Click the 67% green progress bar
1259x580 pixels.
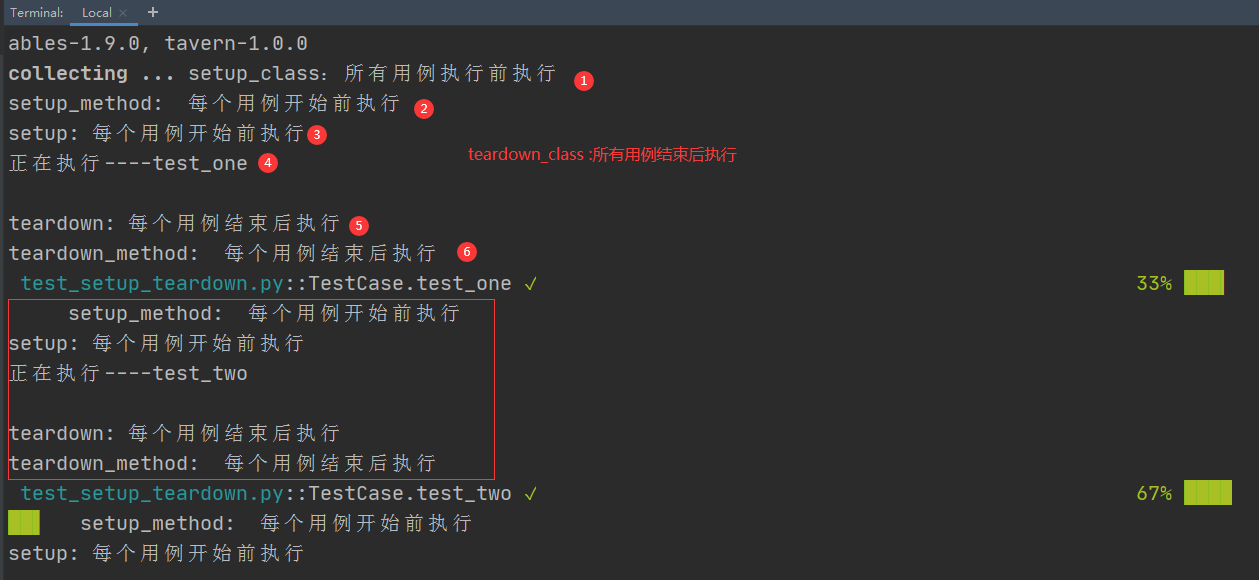click(x=1207, y=493)
